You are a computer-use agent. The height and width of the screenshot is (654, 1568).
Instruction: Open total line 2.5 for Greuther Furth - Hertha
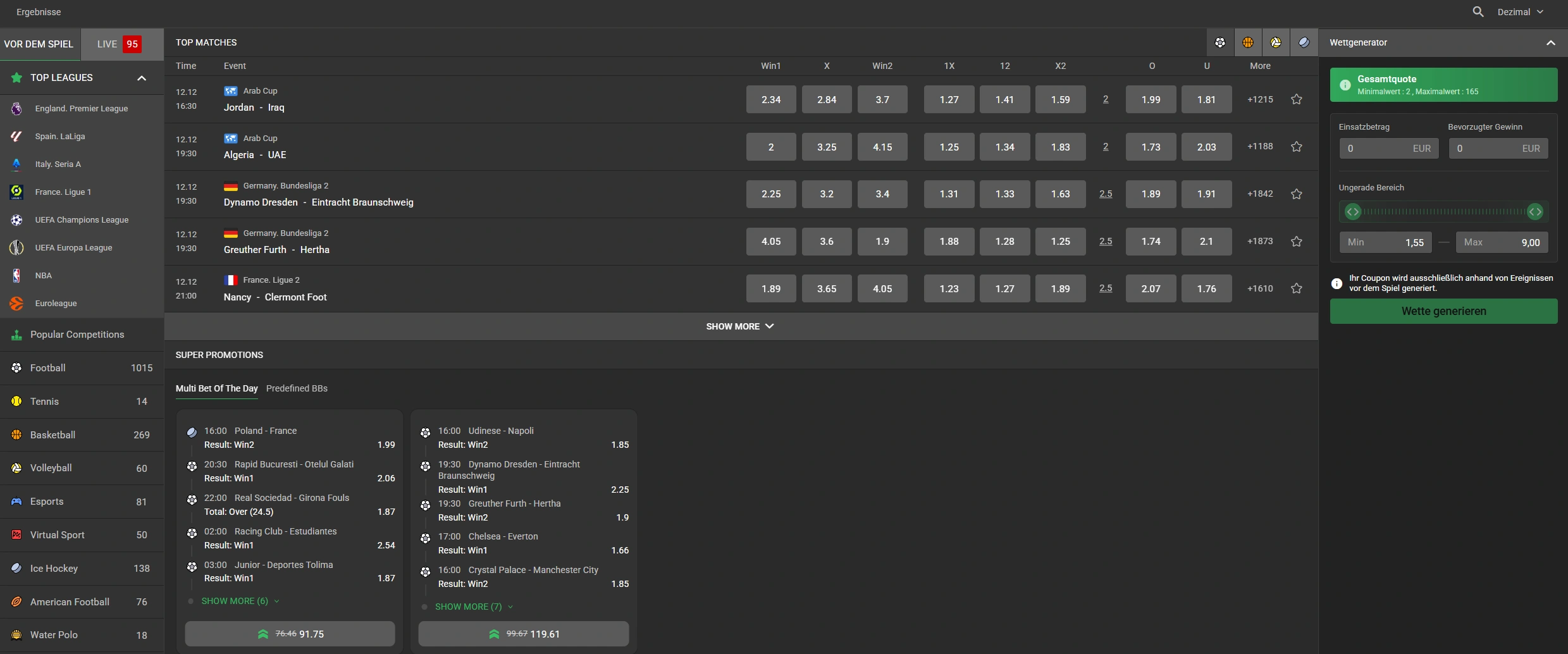[1106, 242]
